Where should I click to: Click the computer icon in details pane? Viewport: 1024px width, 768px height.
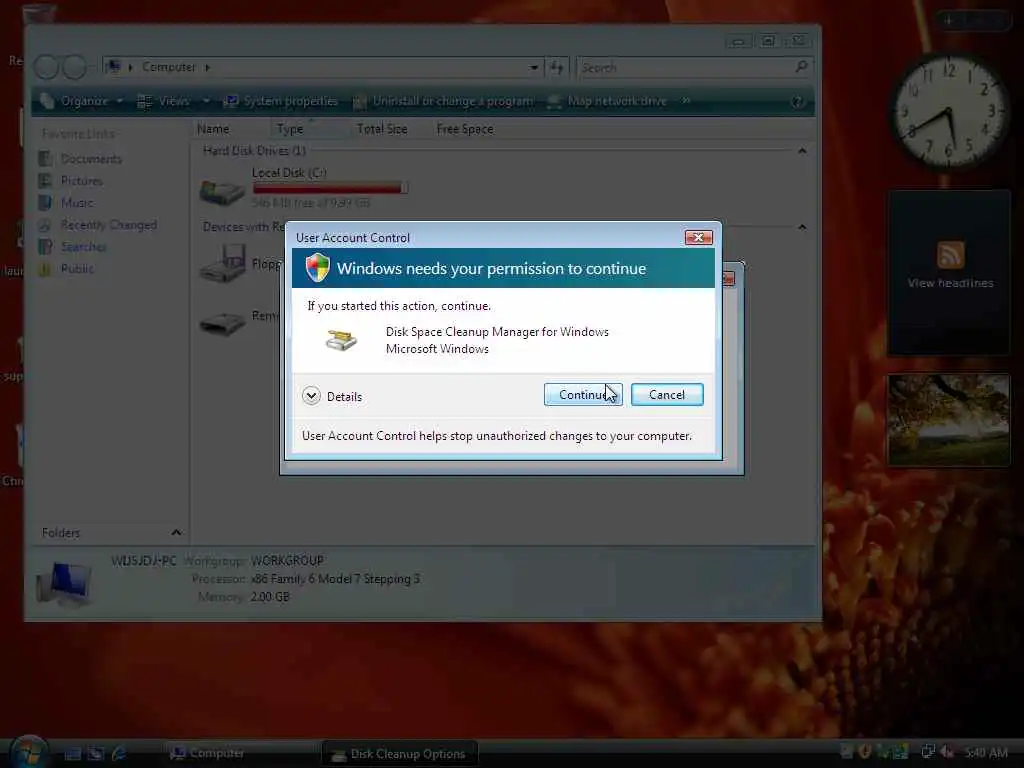tap(63, 583)
